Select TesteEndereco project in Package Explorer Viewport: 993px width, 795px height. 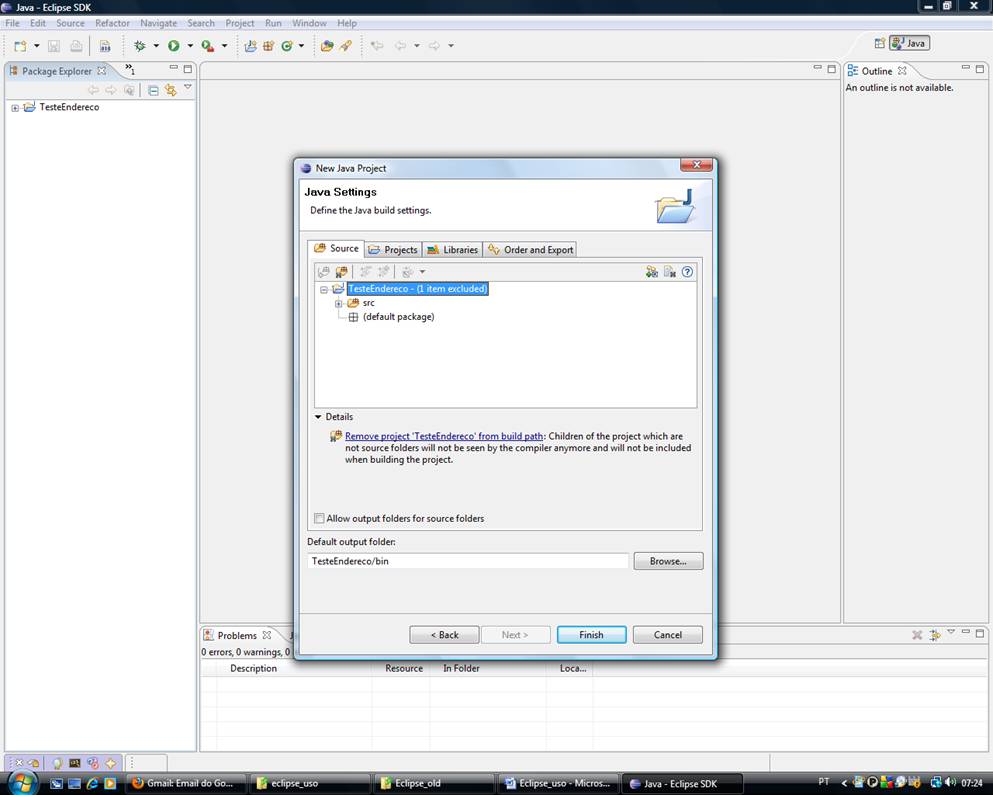click(69, 107)
